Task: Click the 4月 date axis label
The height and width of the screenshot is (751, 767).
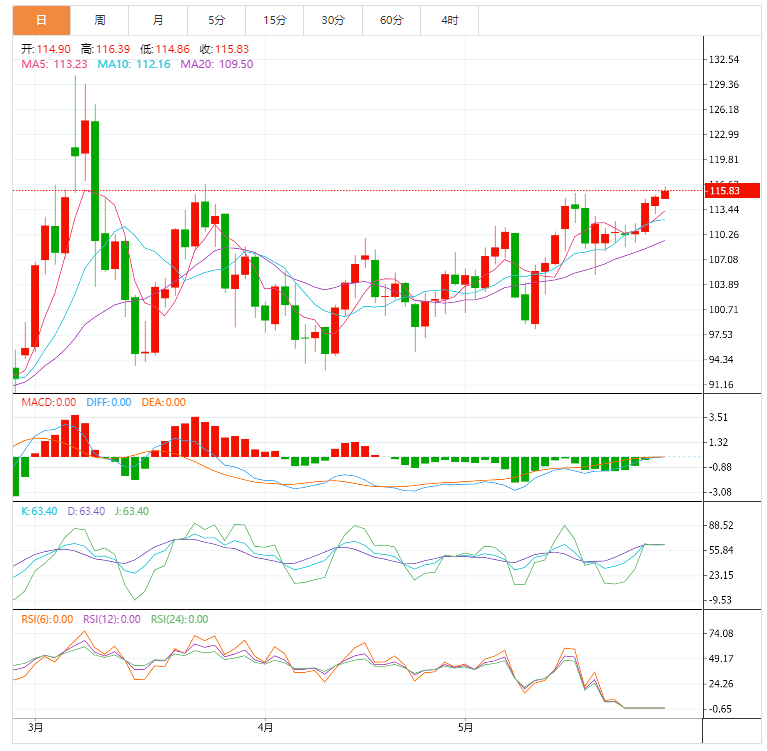Action: 265,728
